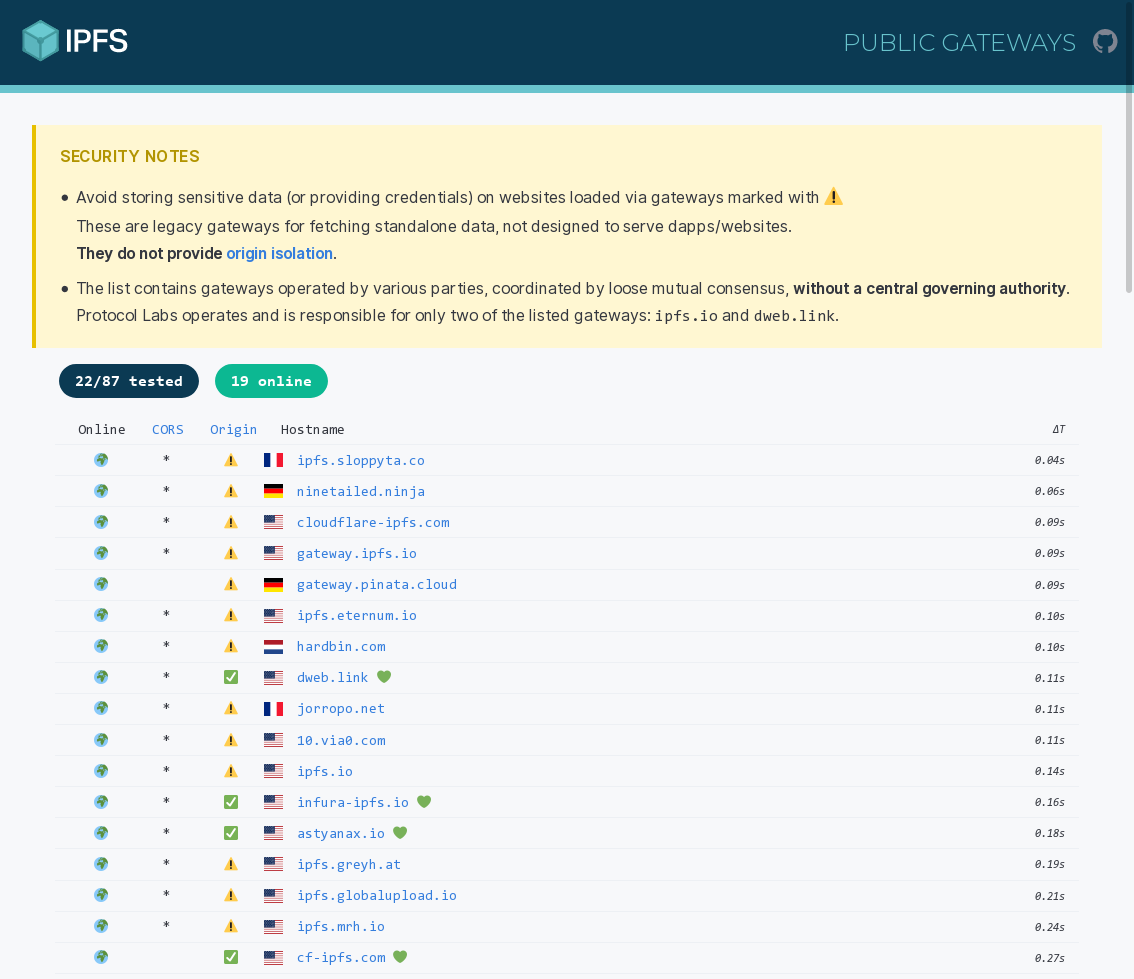Click the 19 online badge
Image resolution: width=1134 pixels, height=979 pixels.
271,381
